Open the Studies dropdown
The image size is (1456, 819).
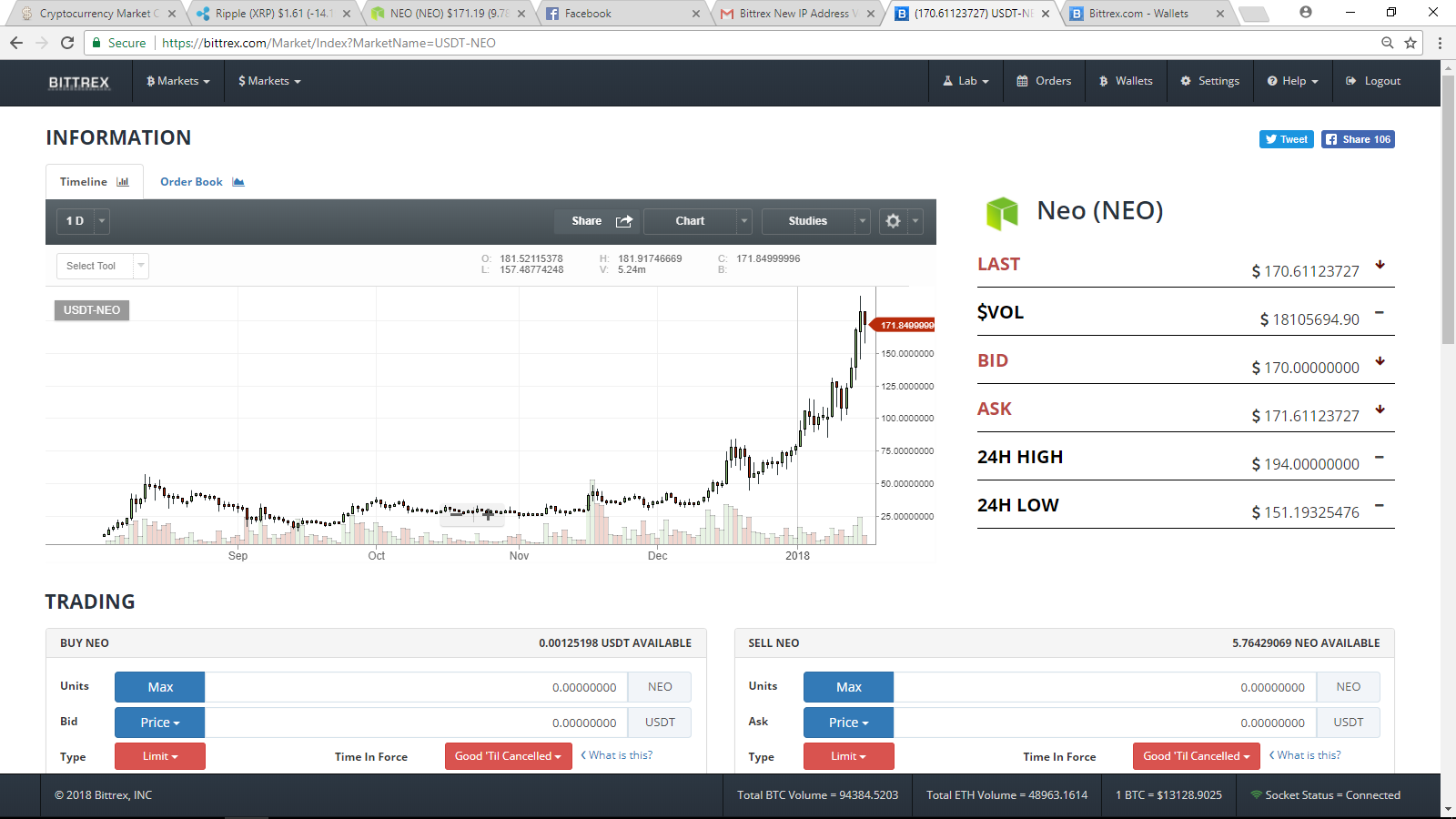(x=815, y=221)
